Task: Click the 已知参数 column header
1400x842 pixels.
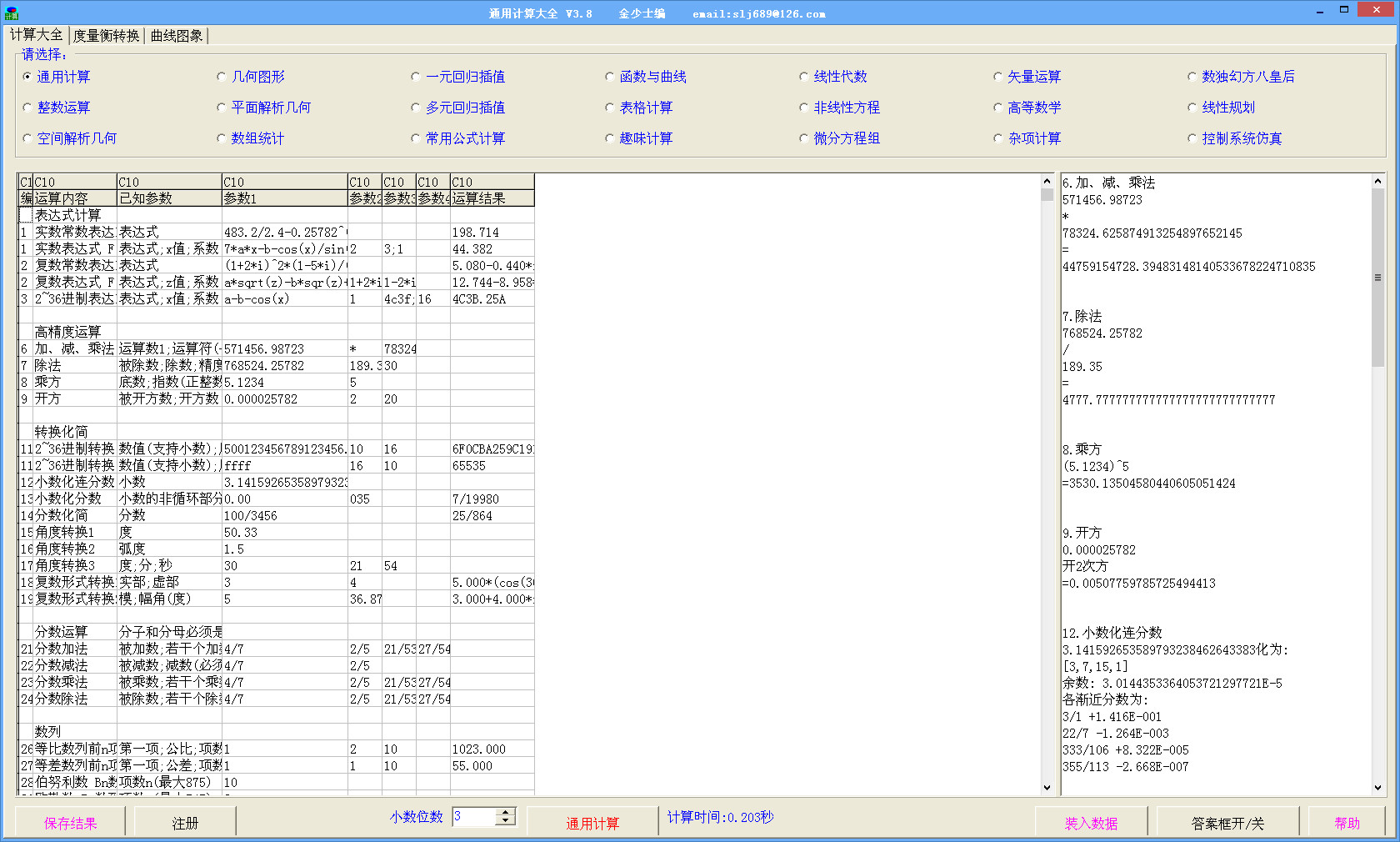Action: [x=169, y=198]
